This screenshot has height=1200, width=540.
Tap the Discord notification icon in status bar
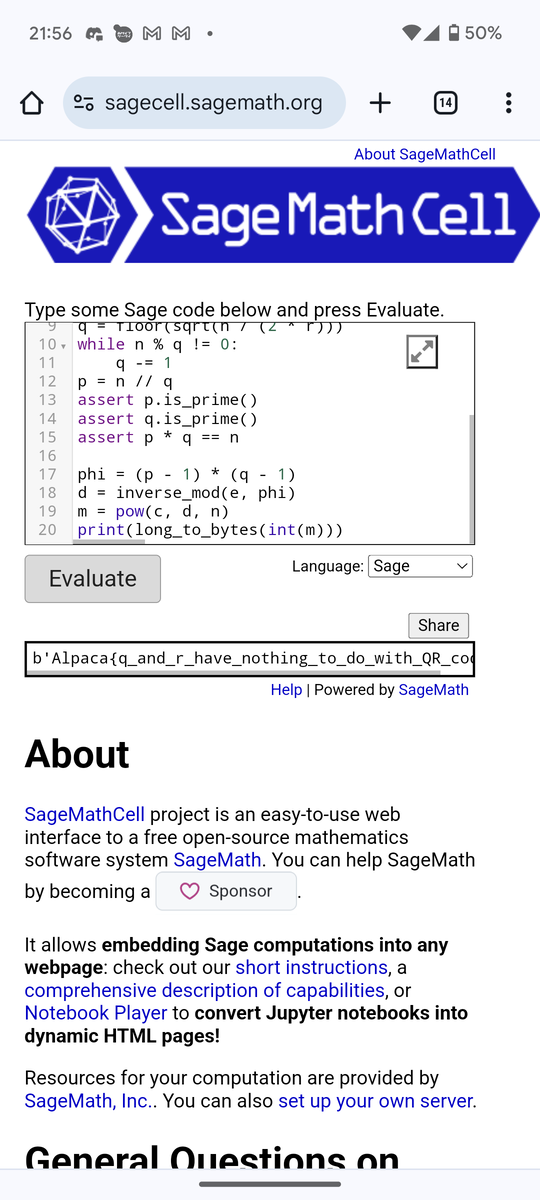93,33
